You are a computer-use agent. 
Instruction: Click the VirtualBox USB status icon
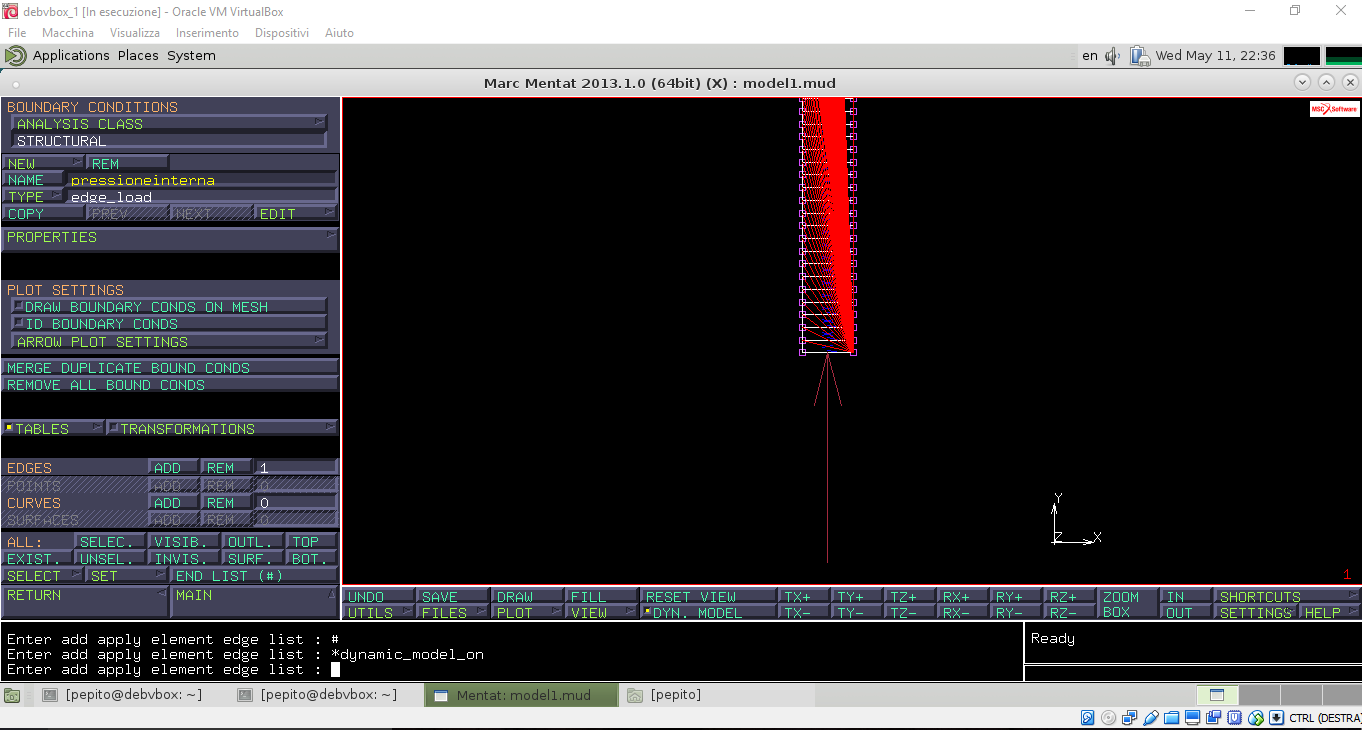[1150, 718]
